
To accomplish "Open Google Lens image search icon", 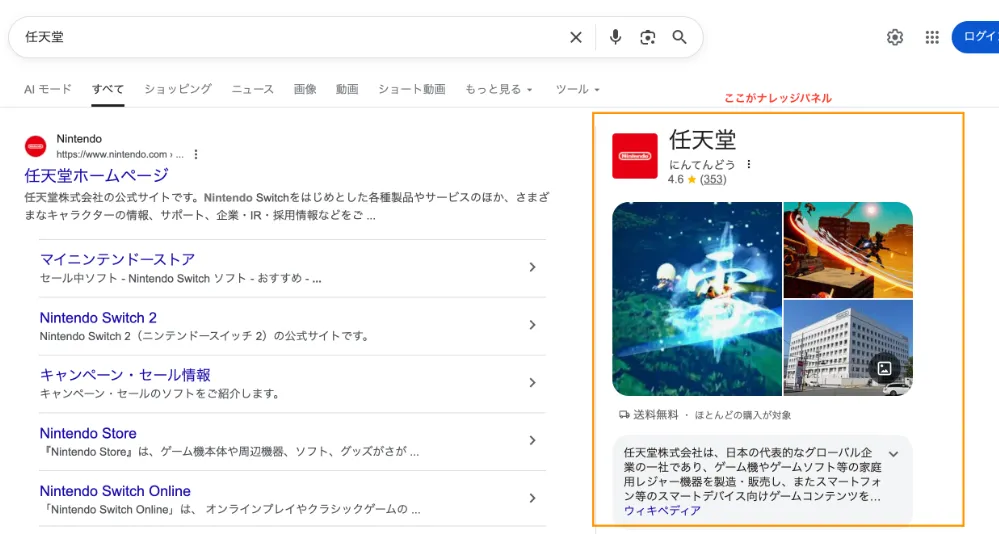I will tap(648, 37).
